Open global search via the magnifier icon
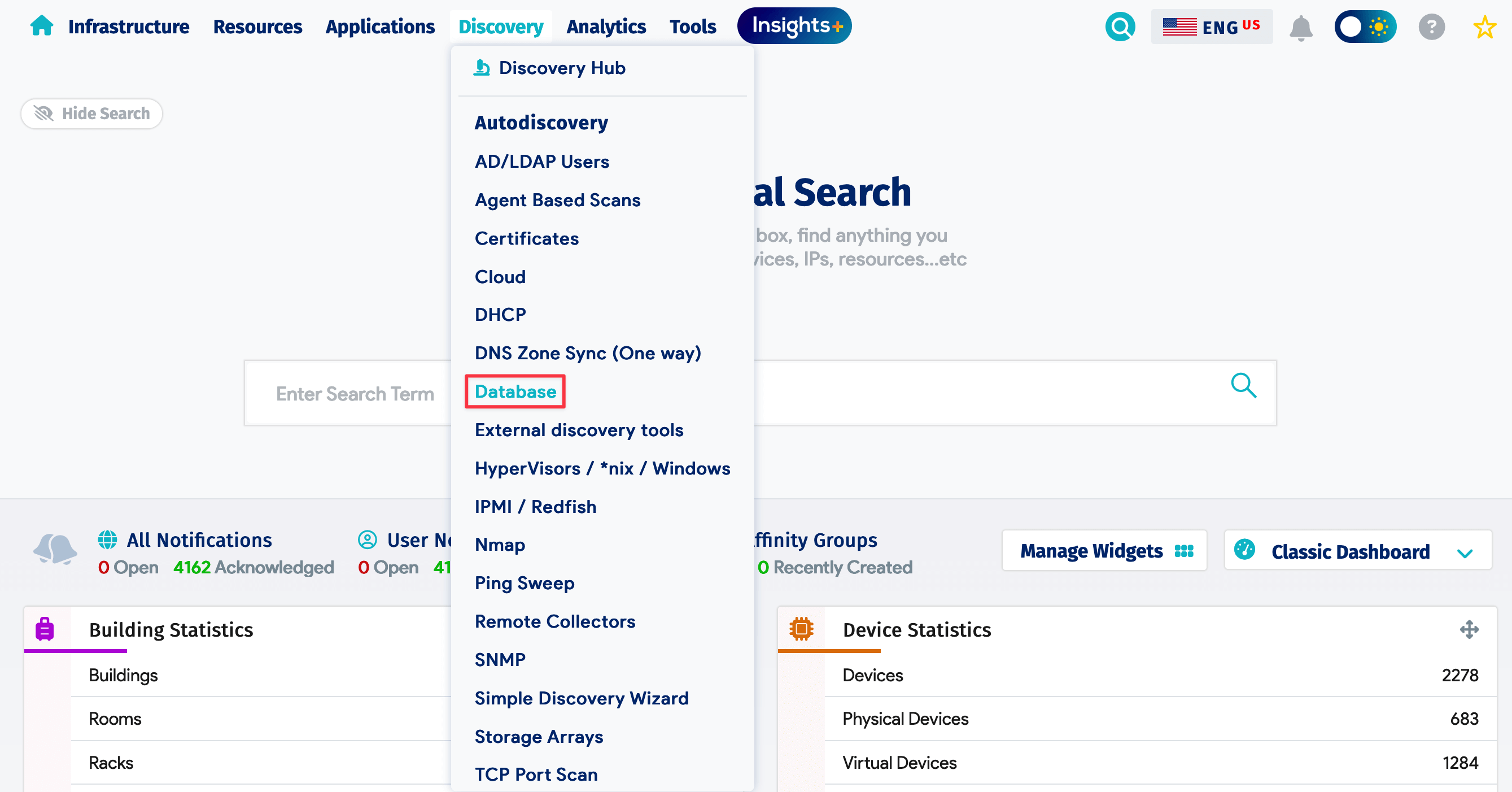Screen dimensions: 1512x792 1120,27
